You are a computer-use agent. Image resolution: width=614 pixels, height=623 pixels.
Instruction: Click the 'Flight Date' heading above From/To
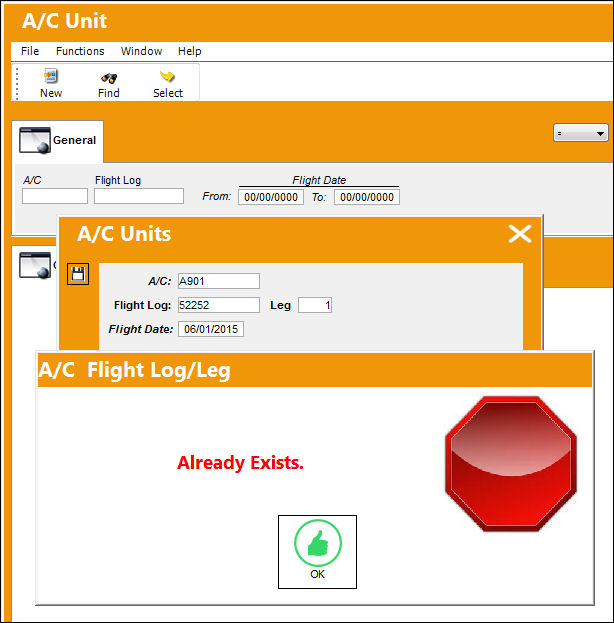(319, 180)
